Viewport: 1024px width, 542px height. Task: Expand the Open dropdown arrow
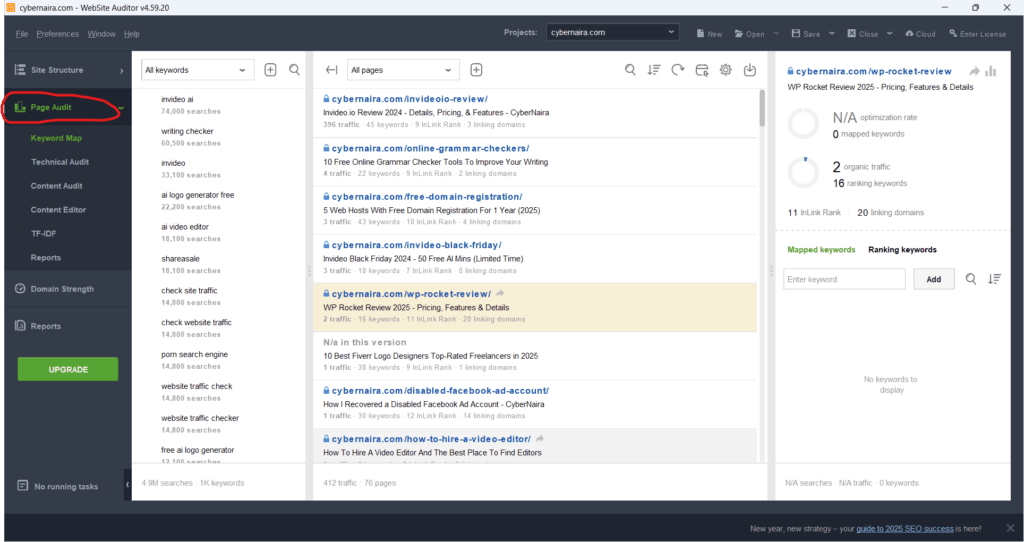776,33
